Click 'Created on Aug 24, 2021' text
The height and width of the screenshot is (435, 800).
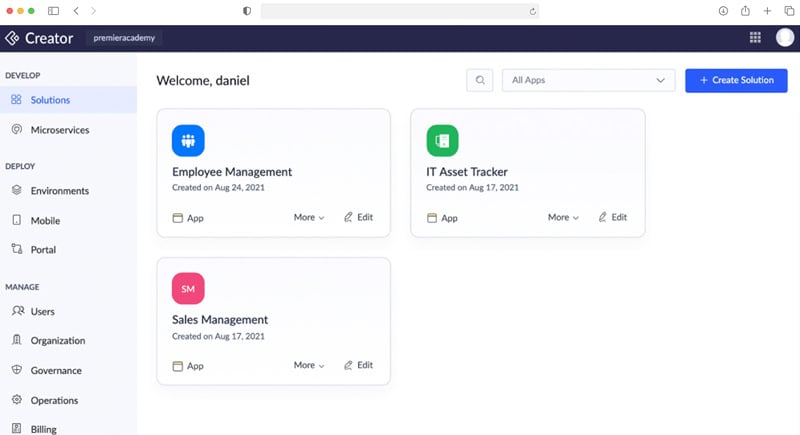218,187
